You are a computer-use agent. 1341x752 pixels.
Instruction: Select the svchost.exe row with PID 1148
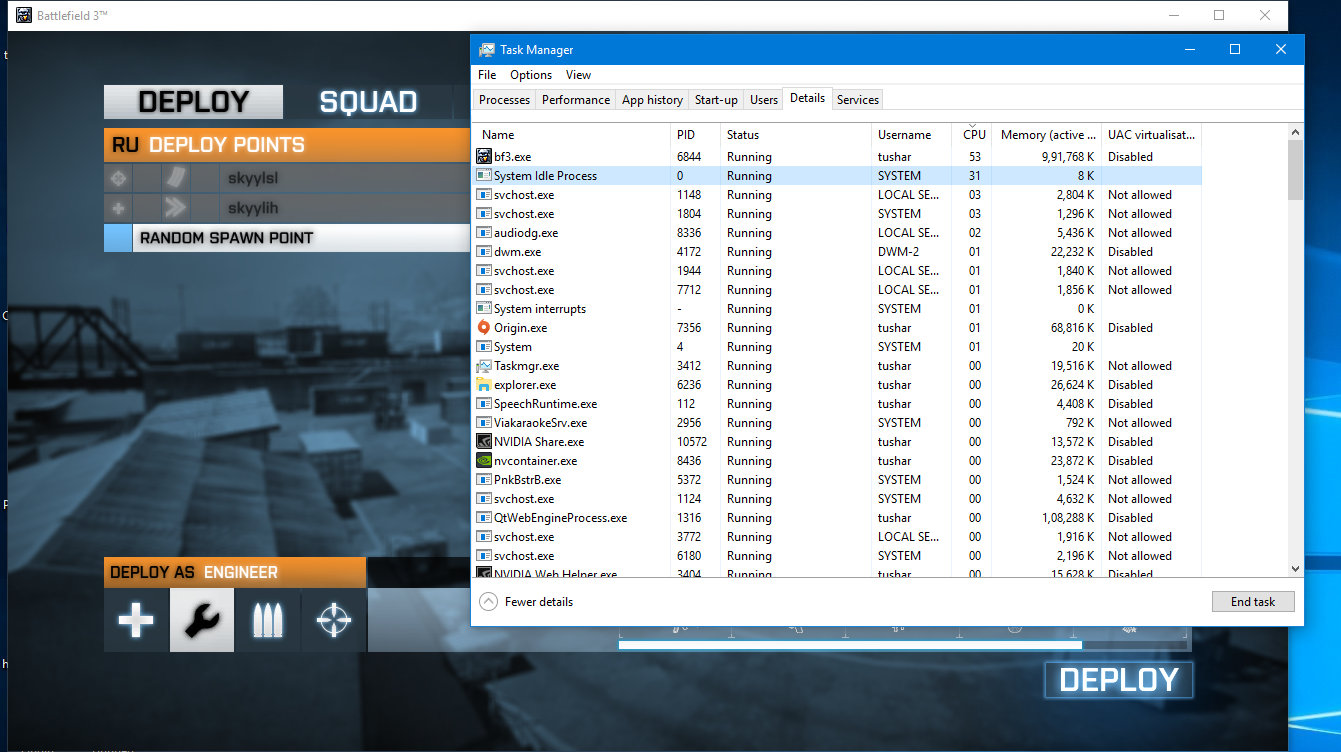(x=838, y=195)
